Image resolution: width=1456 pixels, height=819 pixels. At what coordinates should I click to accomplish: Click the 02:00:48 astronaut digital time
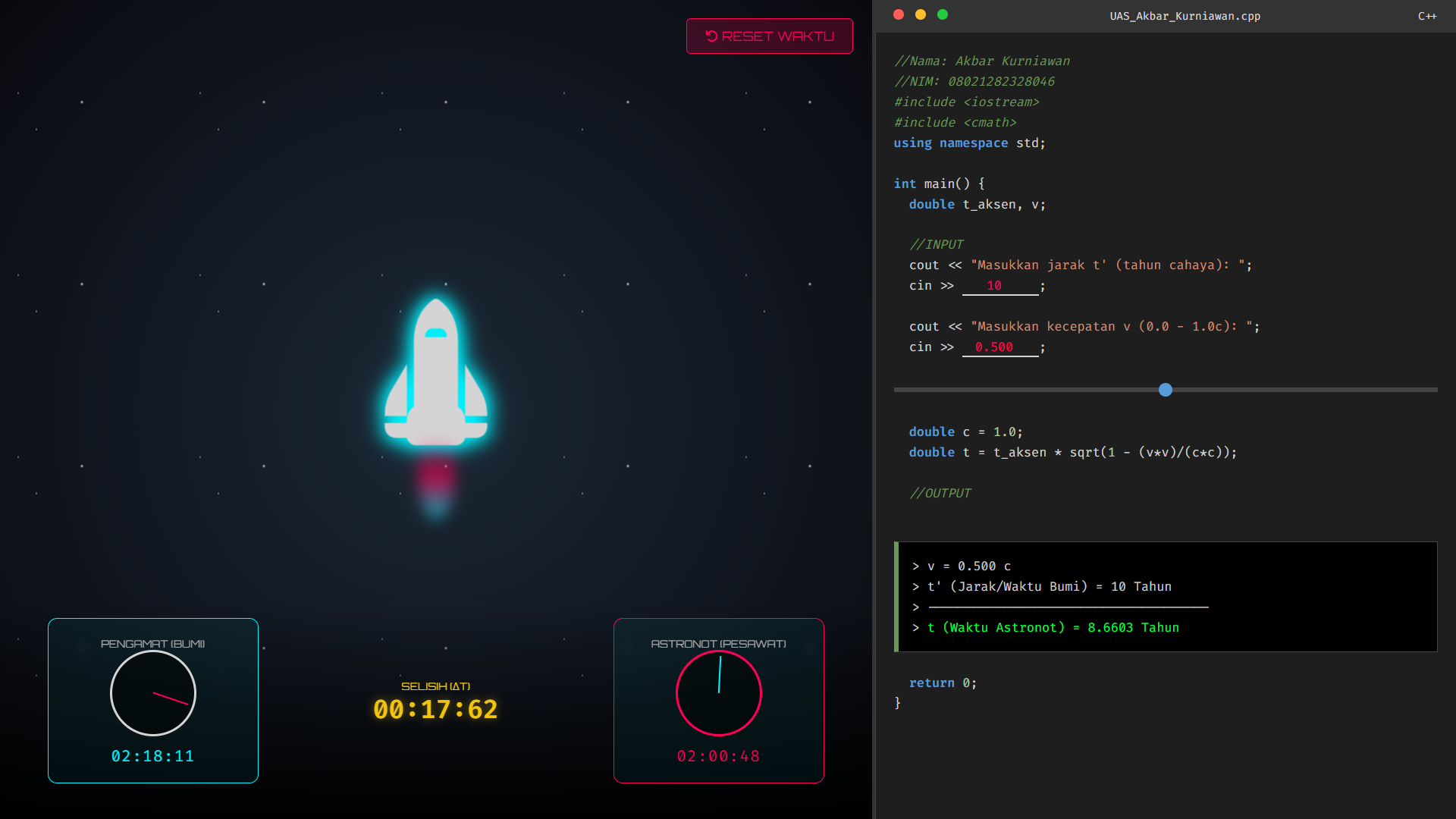(x=718, y=756)
